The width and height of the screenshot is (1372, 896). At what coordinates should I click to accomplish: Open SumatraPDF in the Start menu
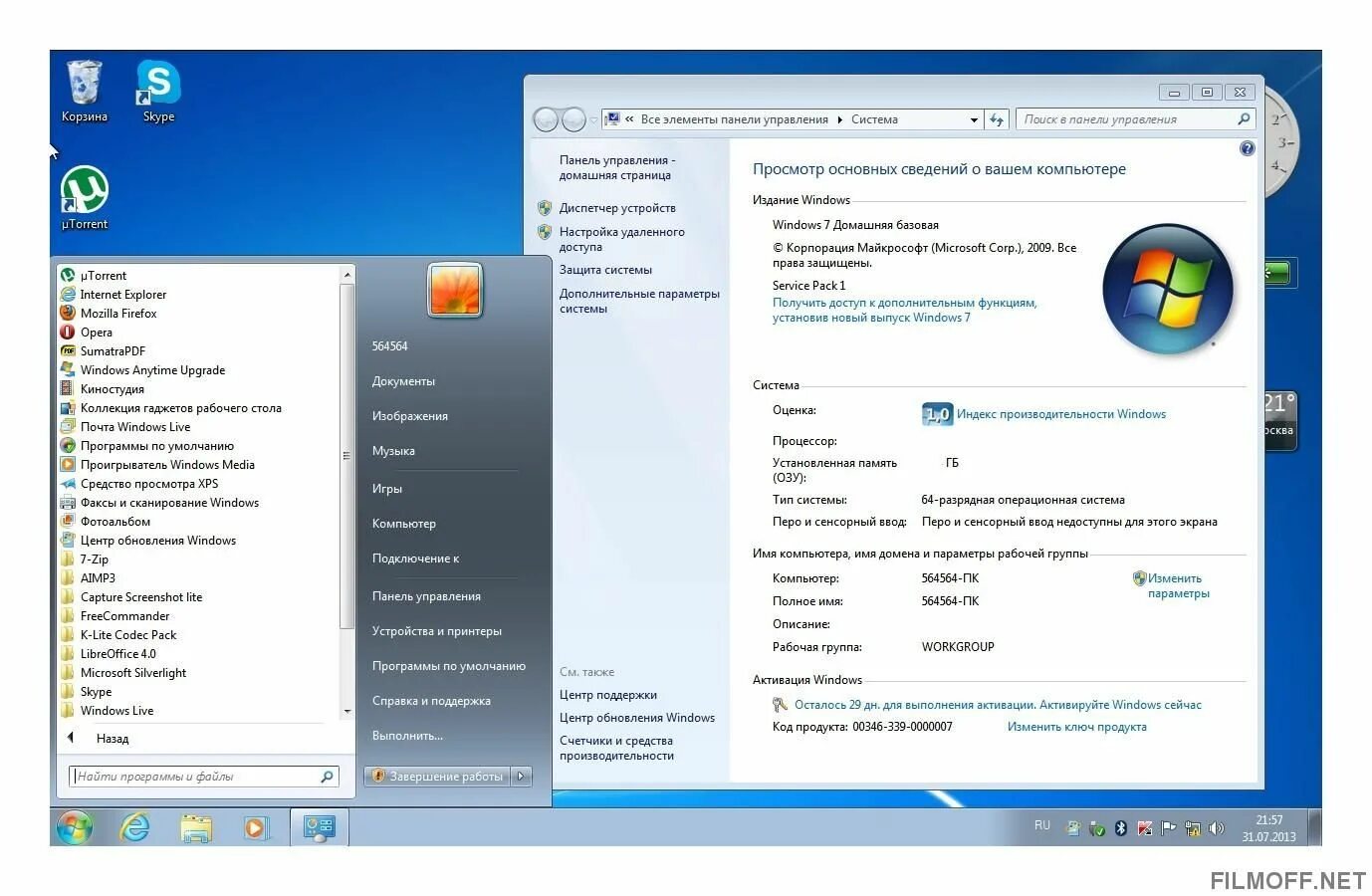pos(113,351)
